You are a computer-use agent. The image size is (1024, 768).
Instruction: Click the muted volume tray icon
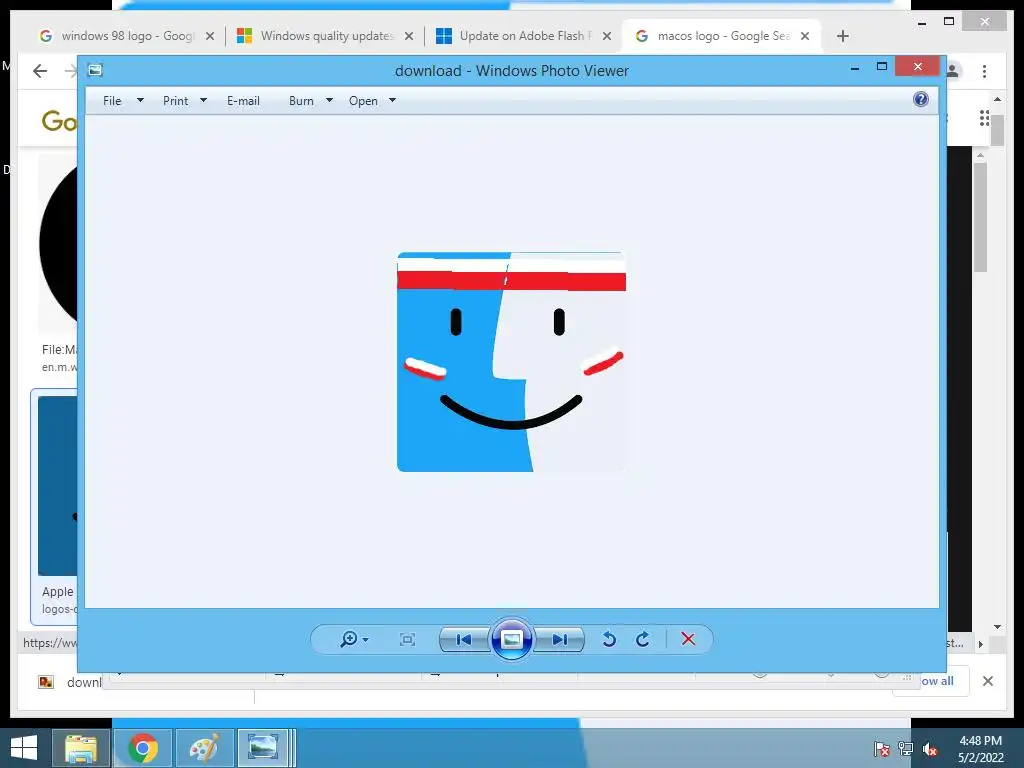click(930, 749)
